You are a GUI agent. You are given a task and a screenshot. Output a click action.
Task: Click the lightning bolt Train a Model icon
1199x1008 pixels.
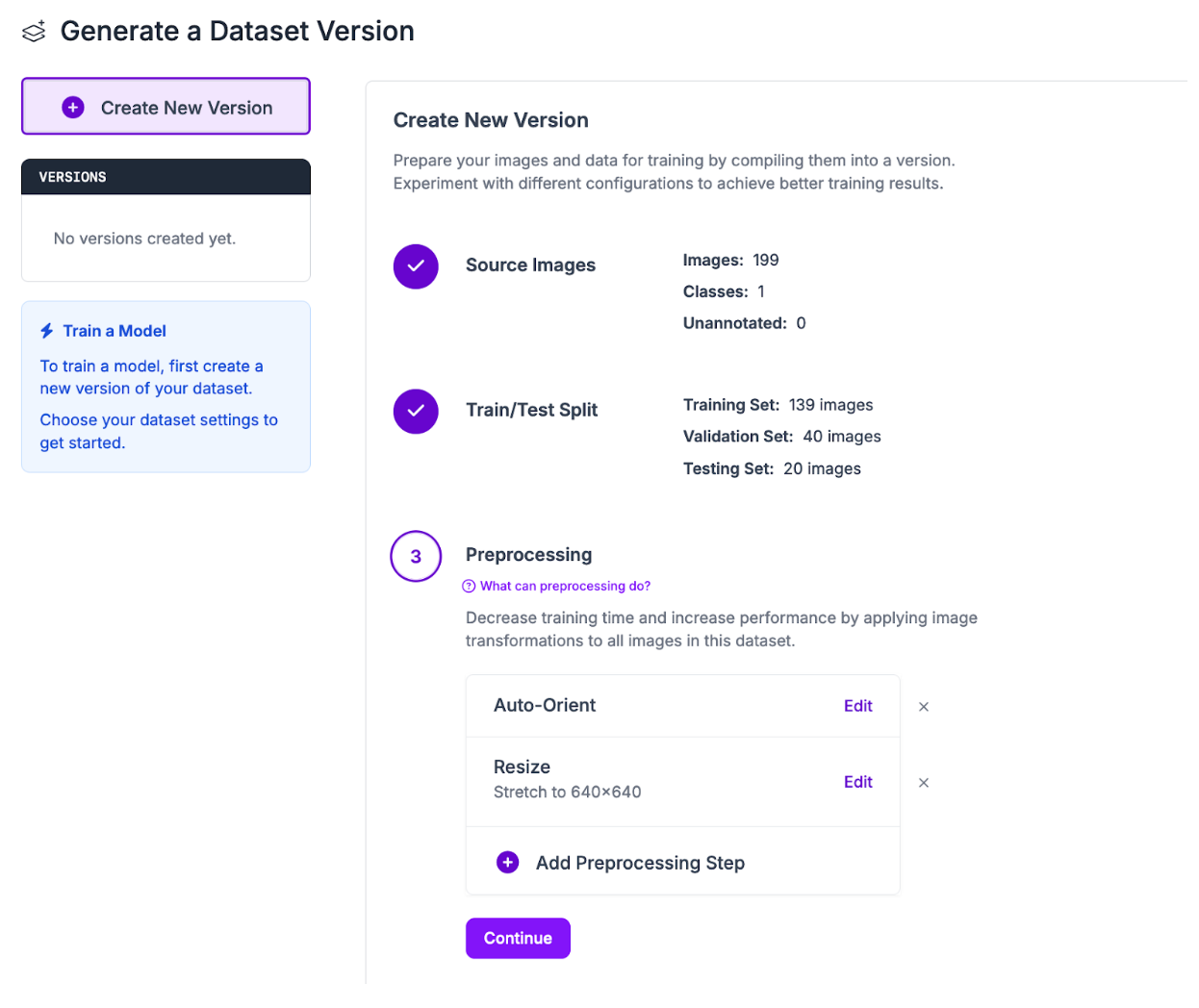click(x=47, y=331)
